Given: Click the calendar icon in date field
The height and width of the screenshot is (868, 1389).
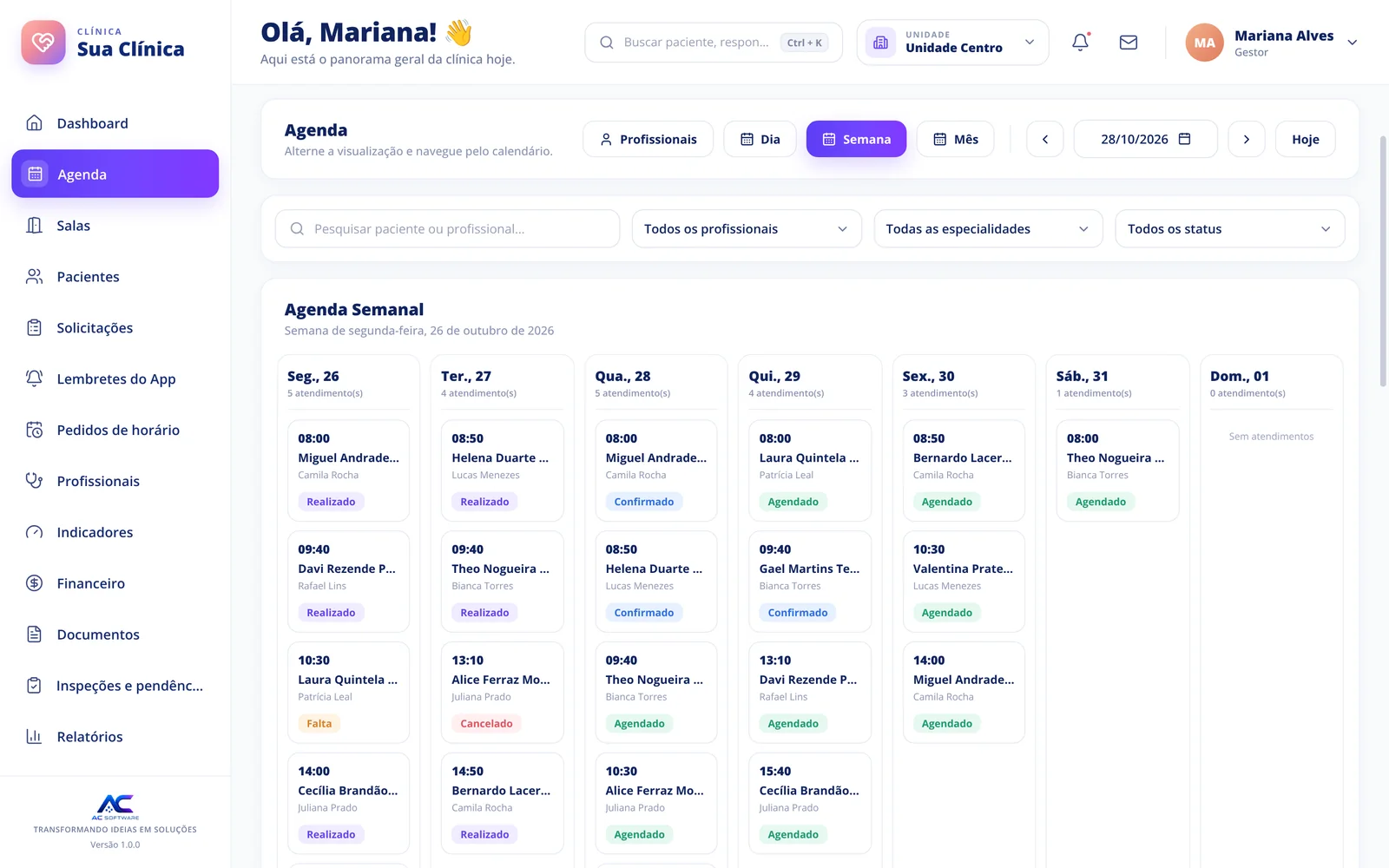Looking at the screenshot, I should click(1184, 139).
